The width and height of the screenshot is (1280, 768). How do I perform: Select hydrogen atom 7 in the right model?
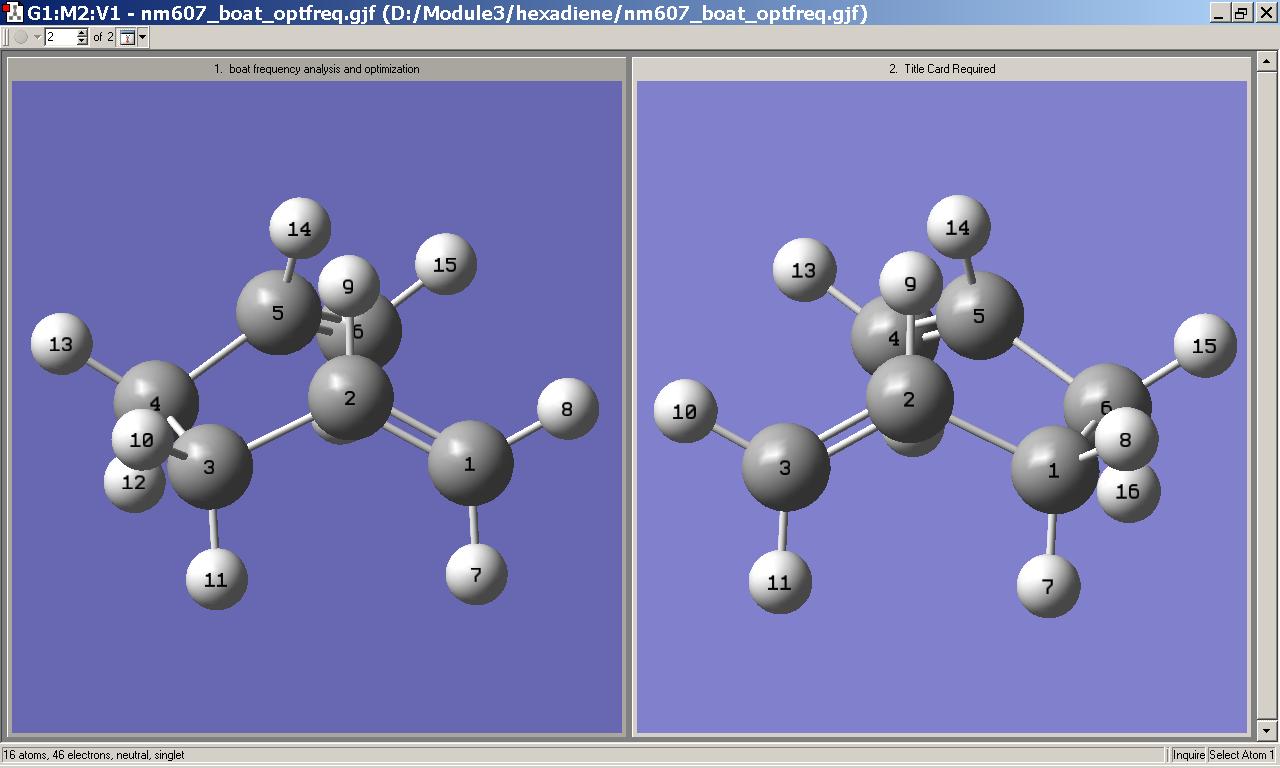[1048, 586]
